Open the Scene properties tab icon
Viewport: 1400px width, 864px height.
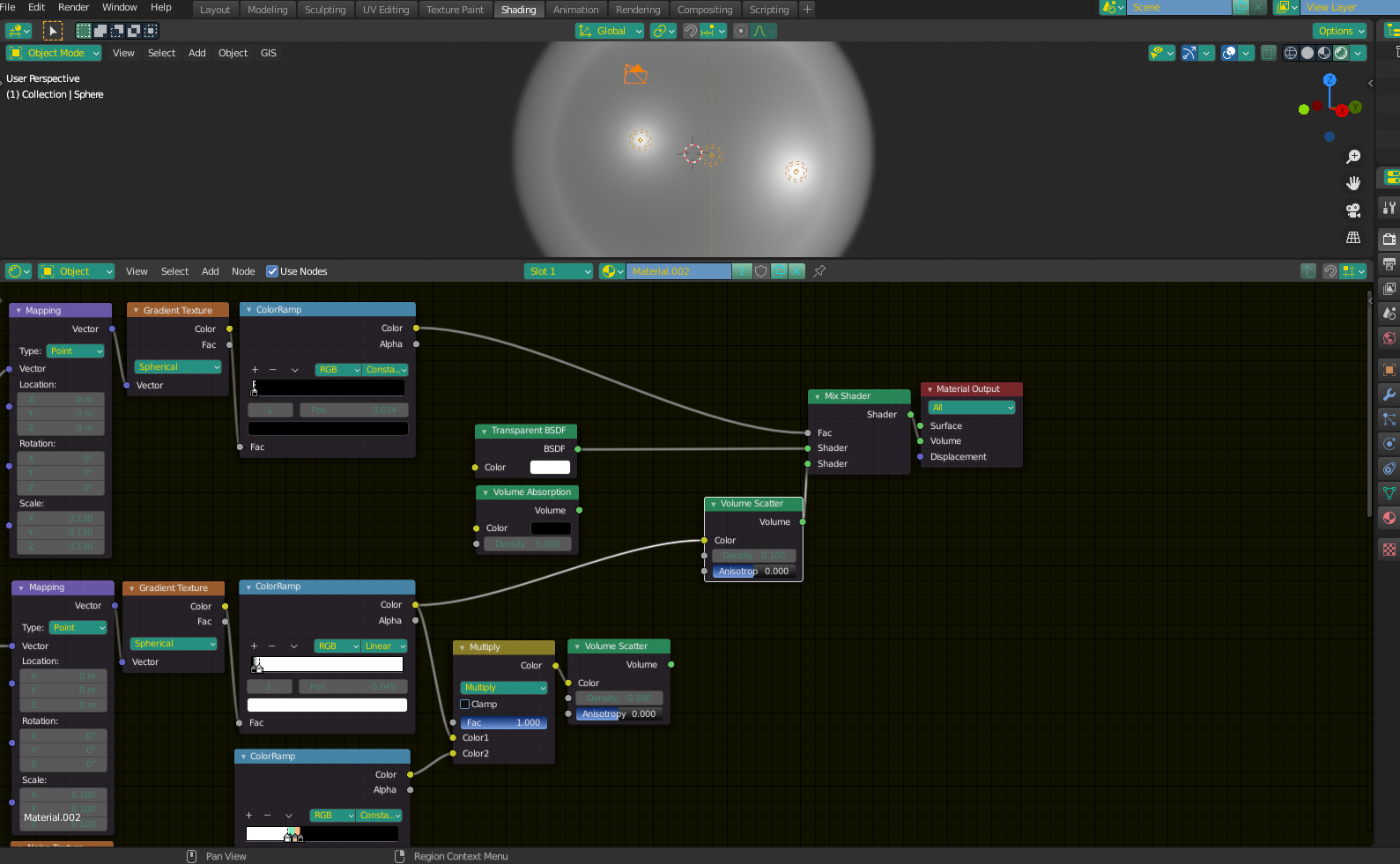(x=1389, y=313)
